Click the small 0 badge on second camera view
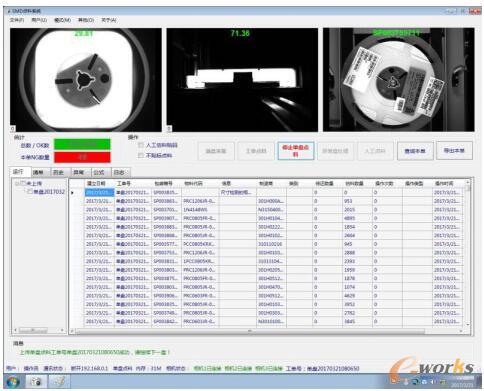Image resolution: width=484 pixels, height=391 pixels. (x=169, y=128)
